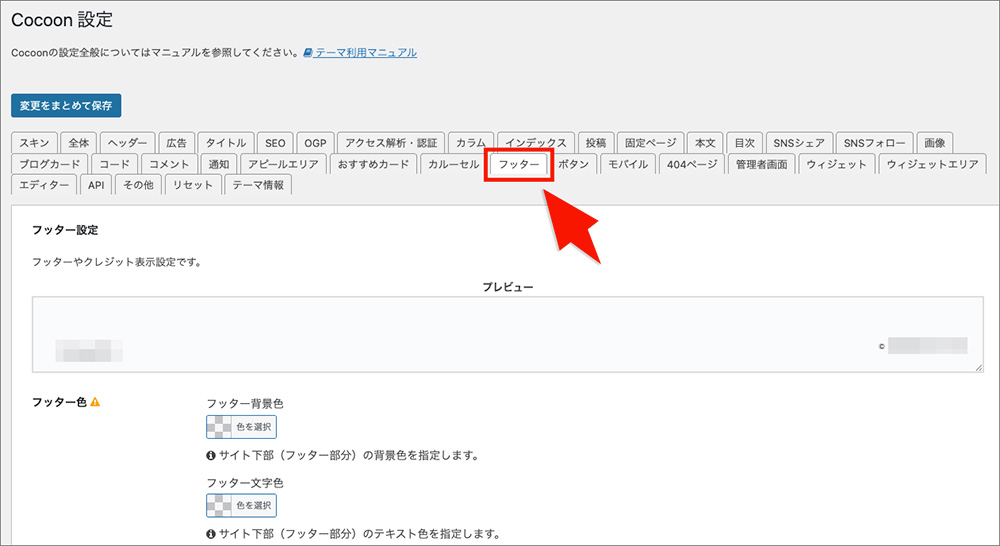The height and width of the screenshot is (546, 1000).
Task: Open the コード tab
Action: pyautogui.click(x=115, y=164)
